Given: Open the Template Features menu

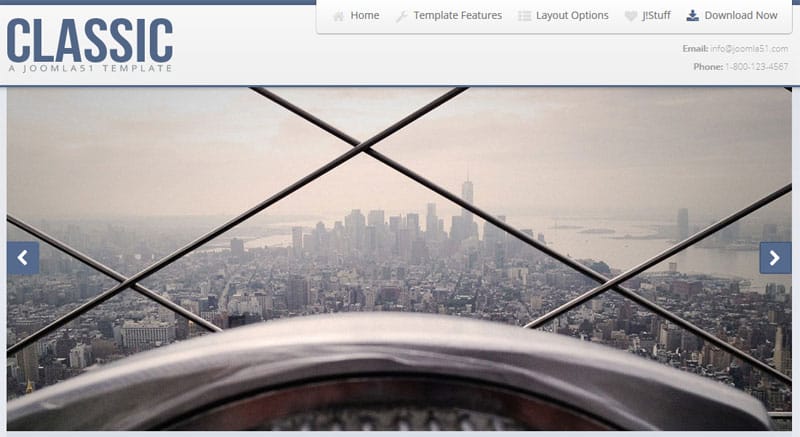Looking at the screenshot, I should point(457,16).
